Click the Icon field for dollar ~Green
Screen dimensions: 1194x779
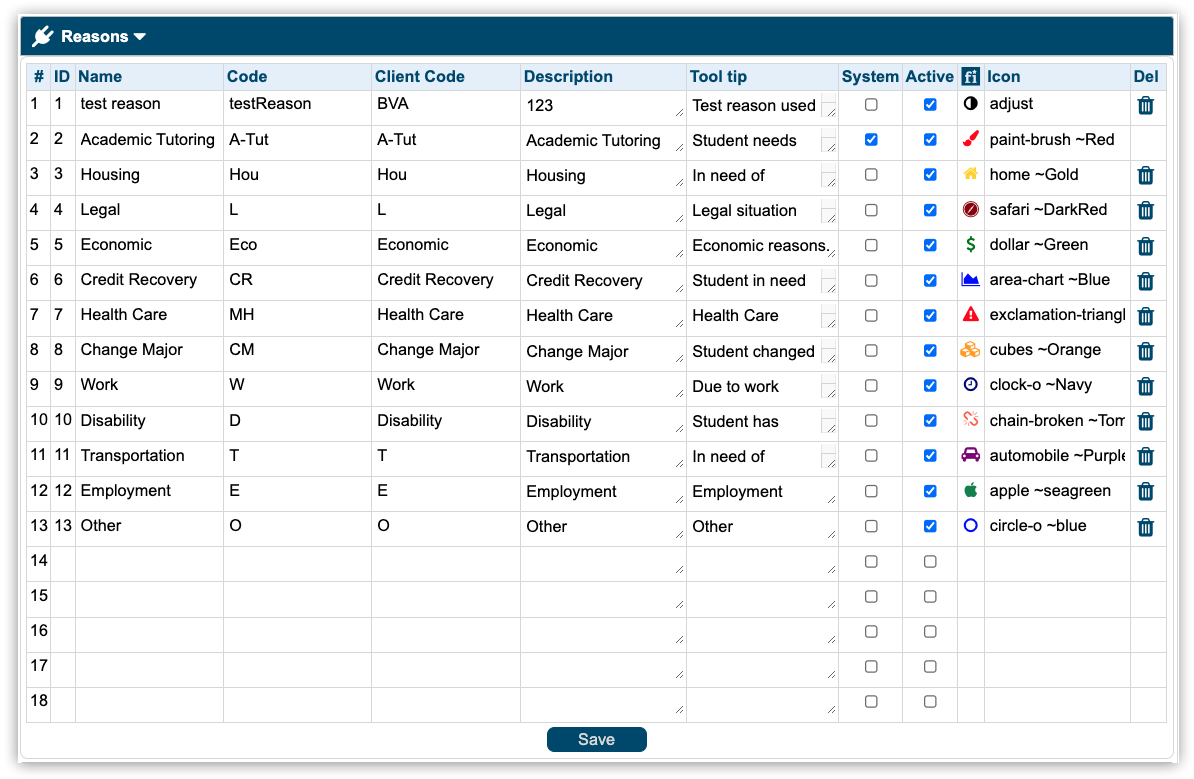click(1055, 245)
